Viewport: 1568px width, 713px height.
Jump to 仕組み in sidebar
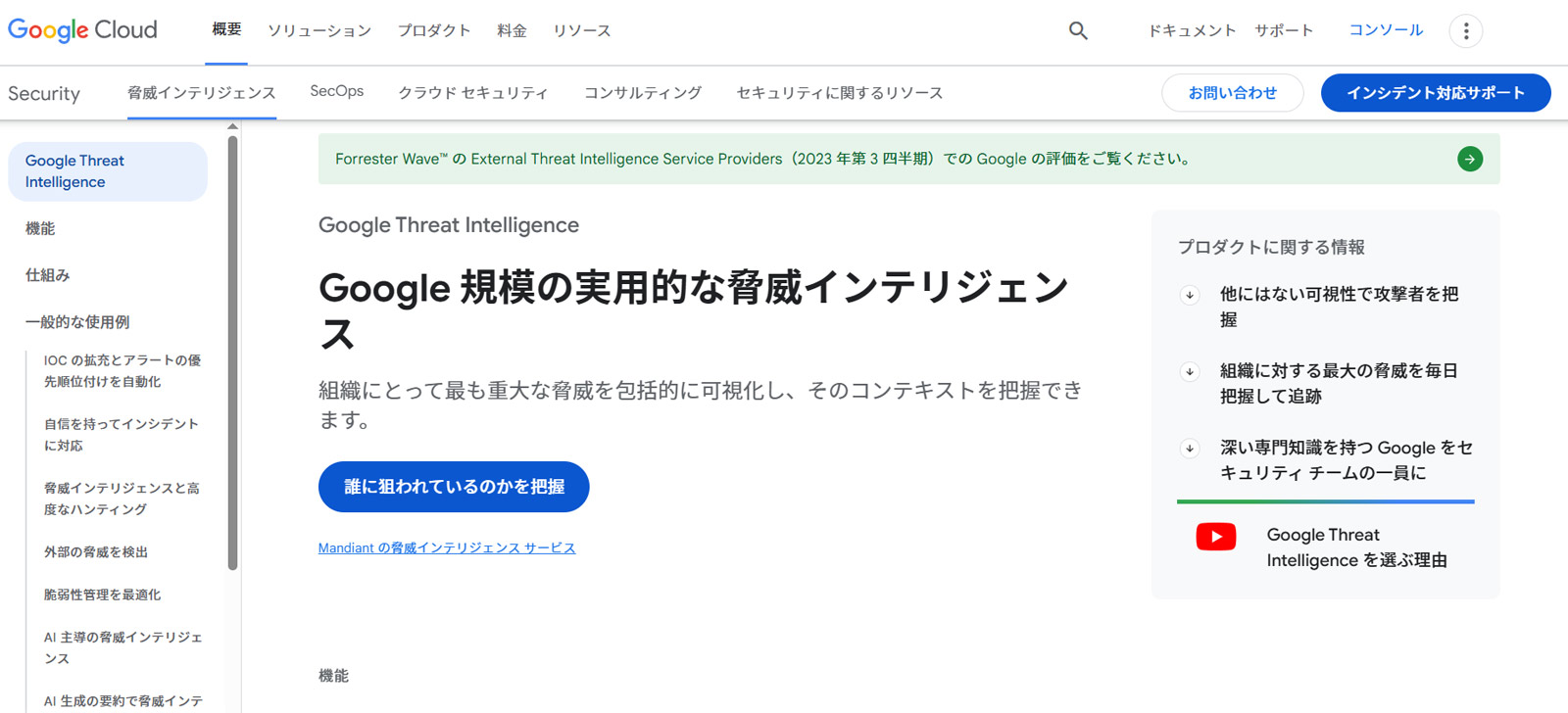tap(48, 275)
